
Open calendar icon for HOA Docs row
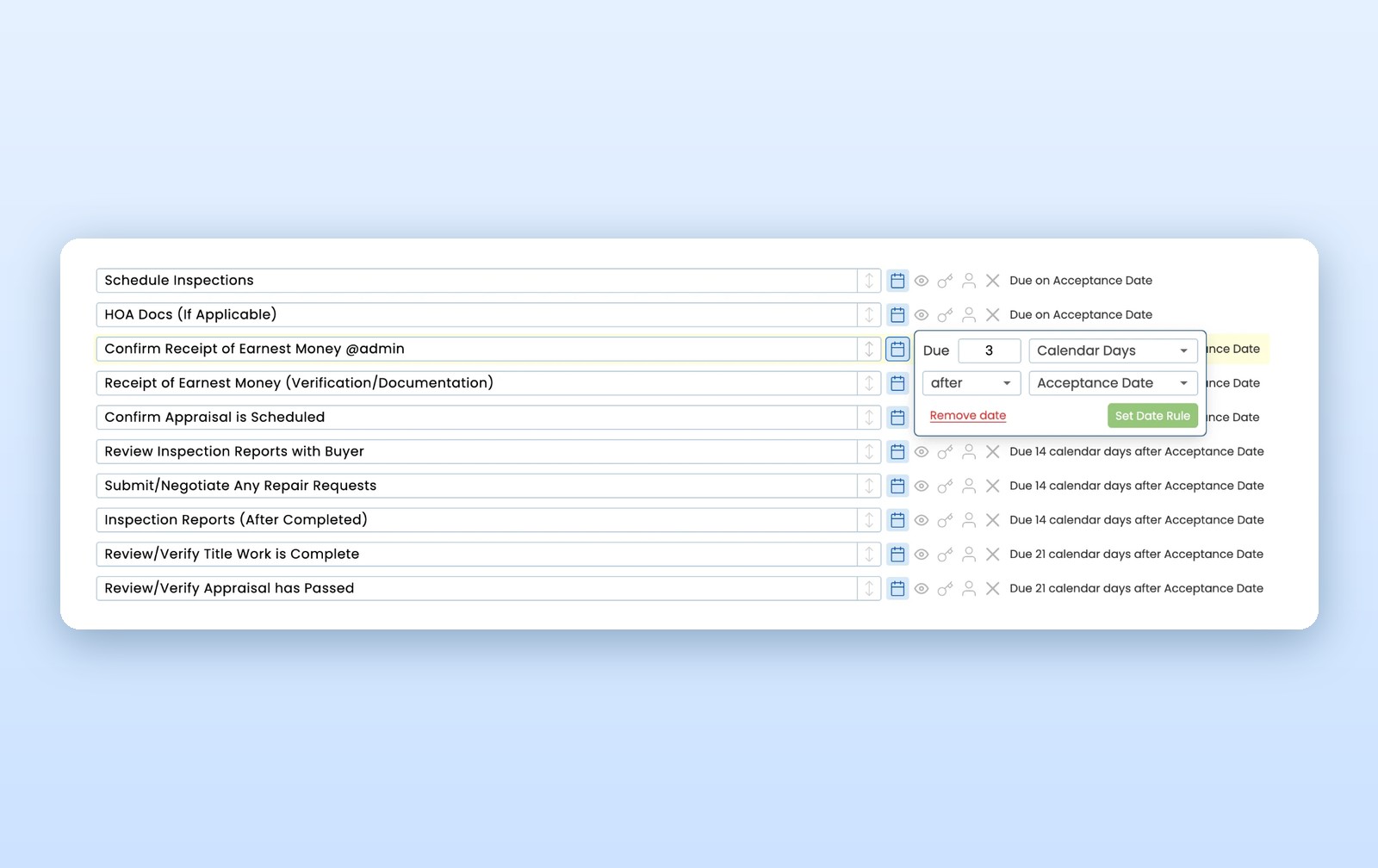click(897, 315)
